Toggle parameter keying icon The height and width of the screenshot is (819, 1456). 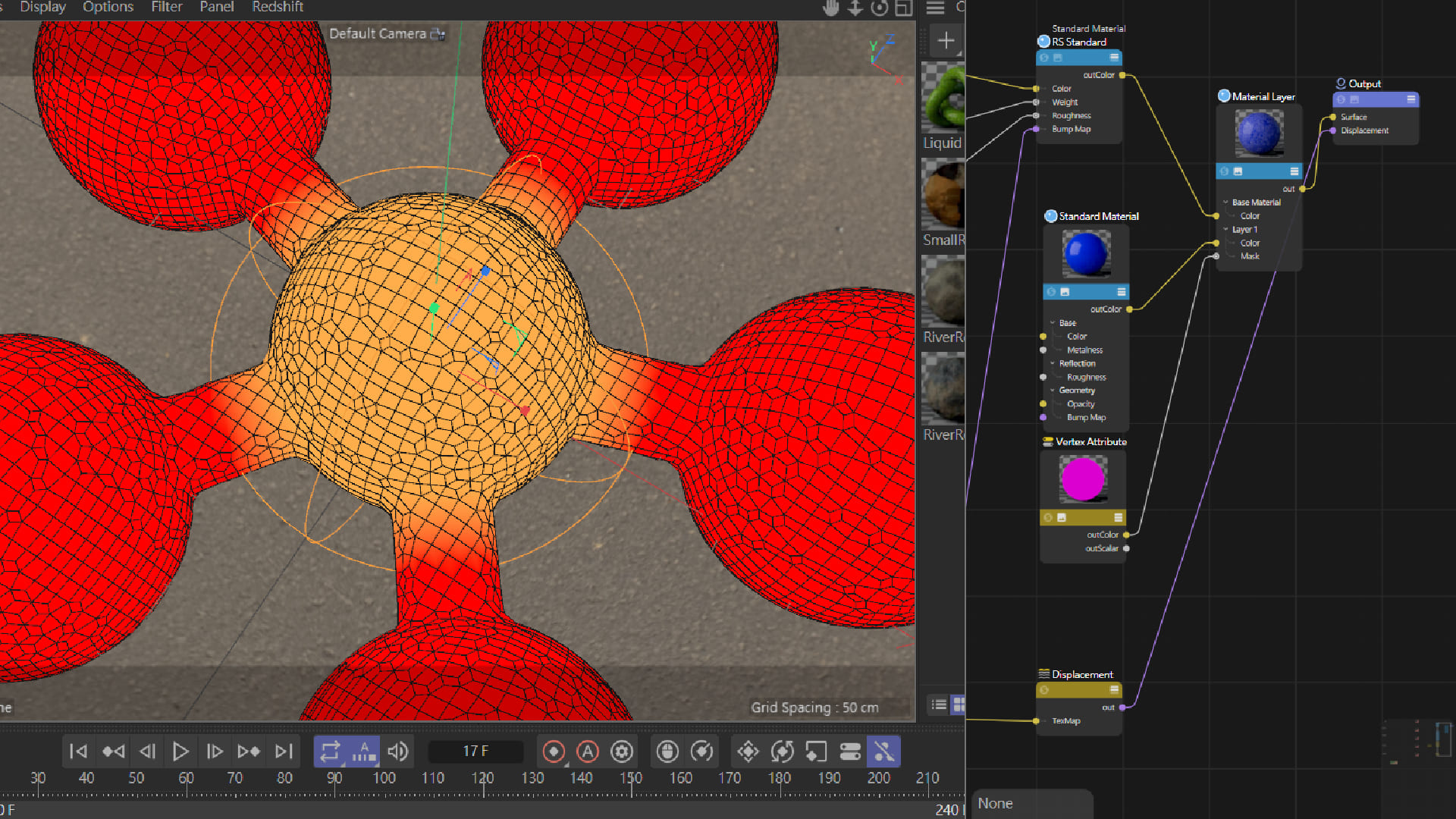click(x=850, y=752)
